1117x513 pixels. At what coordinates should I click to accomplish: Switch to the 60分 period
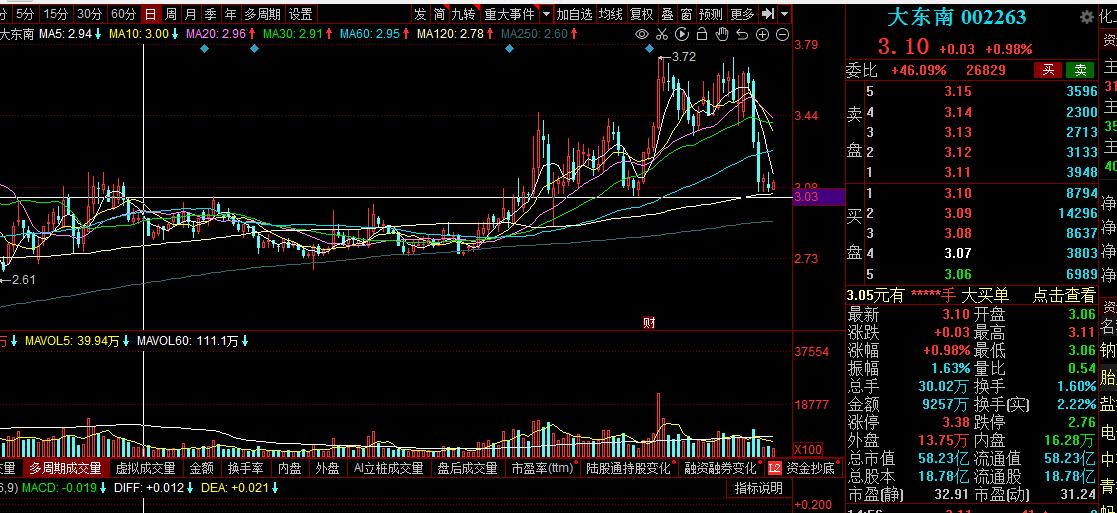(x=124, y=14)
